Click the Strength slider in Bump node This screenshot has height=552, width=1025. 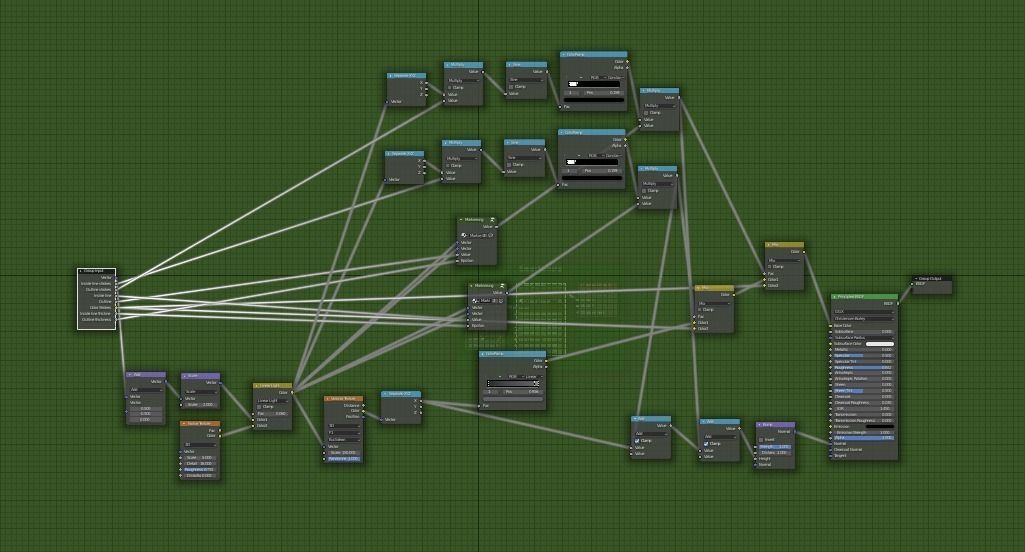(775, 447)
